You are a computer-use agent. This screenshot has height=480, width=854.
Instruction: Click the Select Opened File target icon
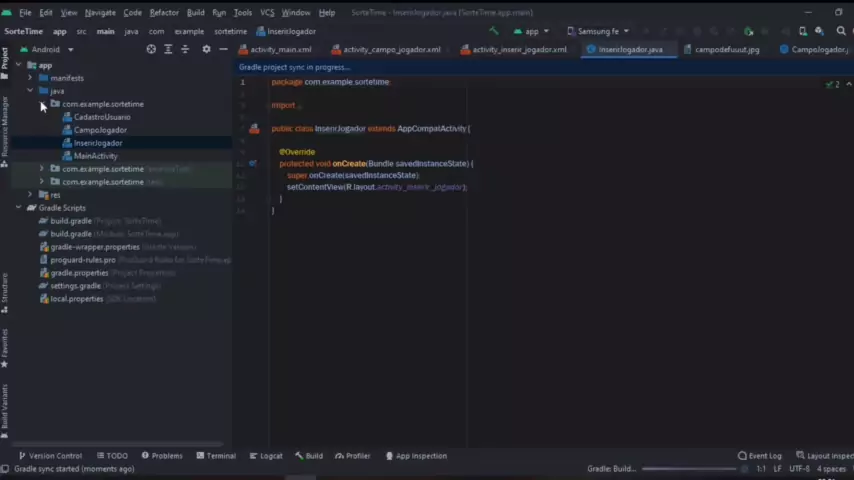click(x=151, y=49)
